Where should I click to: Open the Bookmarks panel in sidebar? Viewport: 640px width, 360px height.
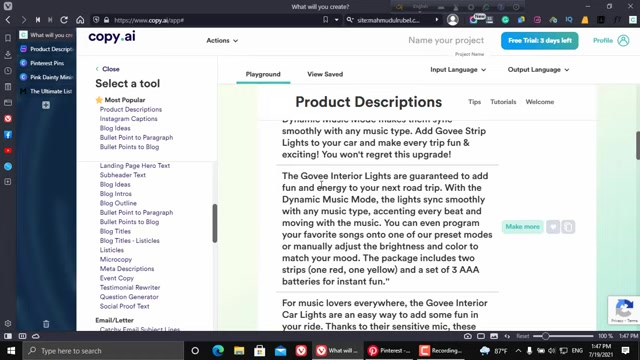(x=8, y=38)
